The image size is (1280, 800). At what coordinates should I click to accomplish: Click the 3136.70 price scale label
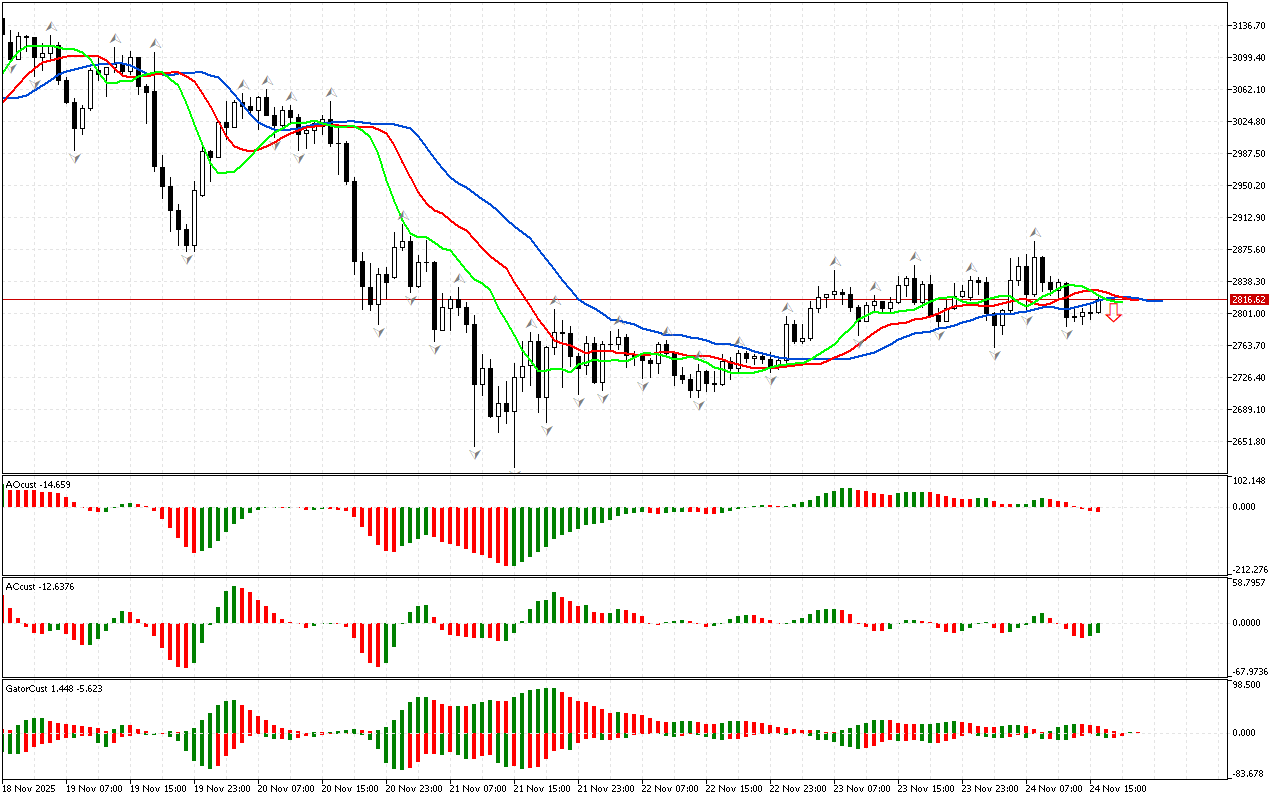(x=1250, y=25)
